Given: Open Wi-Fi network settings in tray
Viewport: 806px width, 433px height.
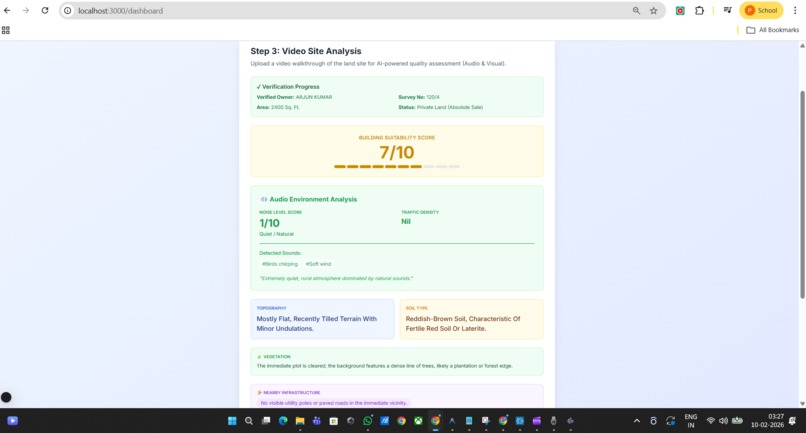Looking at the screenshot, I should point(710,421).
